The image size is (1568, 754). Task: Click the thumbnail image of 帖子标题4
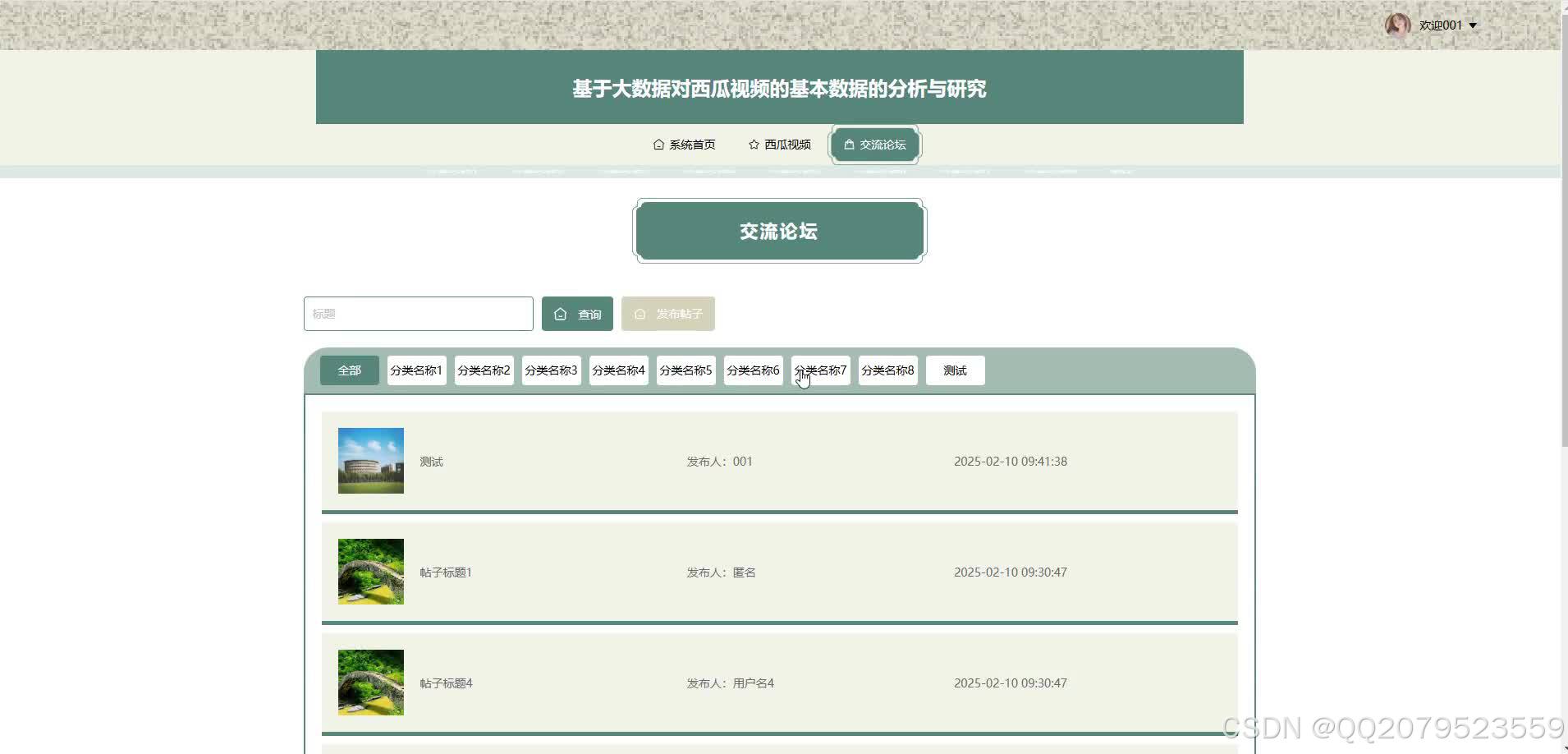tap(370, 682)
